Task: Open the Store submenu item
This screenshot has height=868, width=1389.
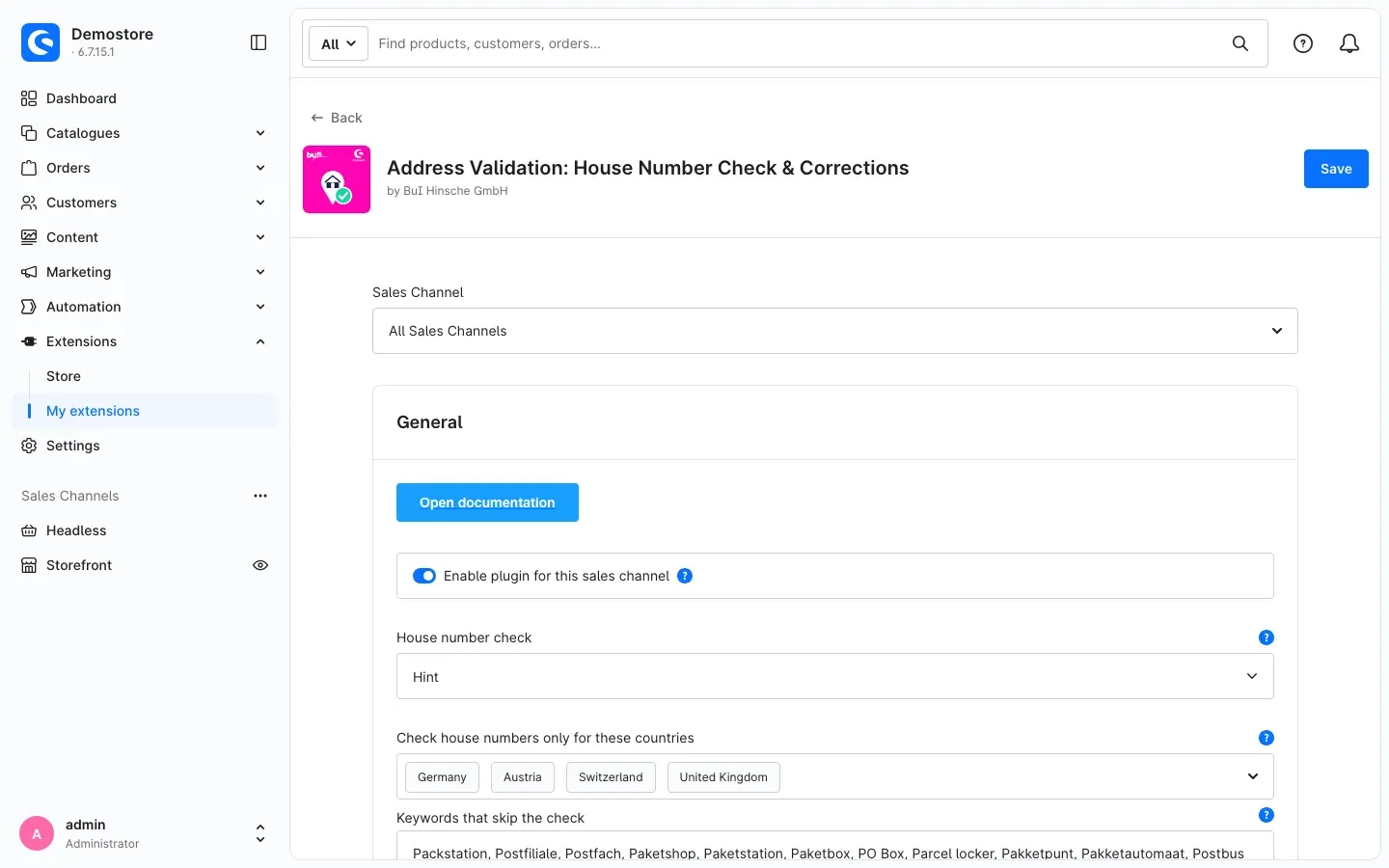Action: (64, 376)
